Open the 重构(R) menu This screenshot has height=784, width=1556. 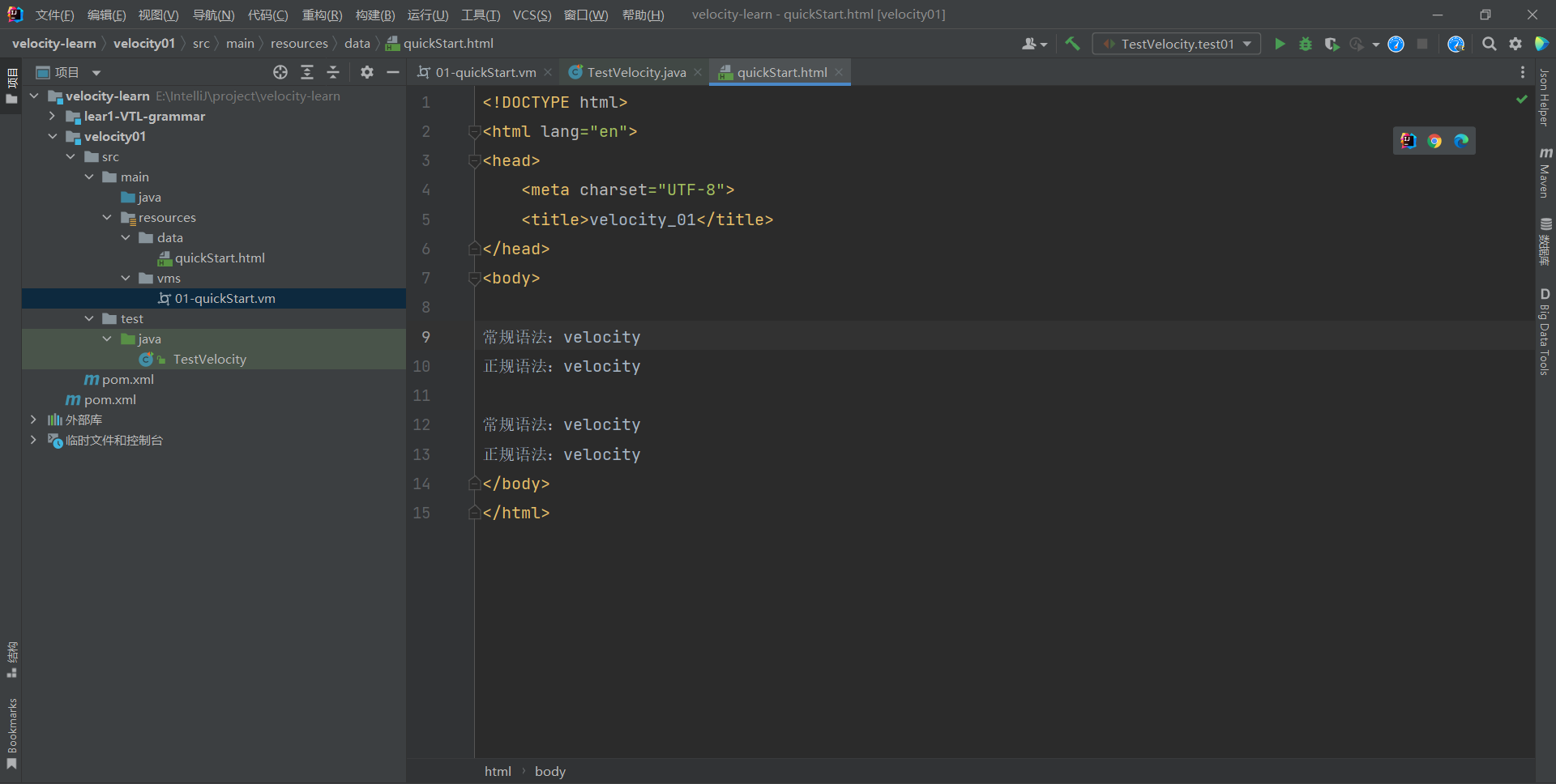point(322,15)
